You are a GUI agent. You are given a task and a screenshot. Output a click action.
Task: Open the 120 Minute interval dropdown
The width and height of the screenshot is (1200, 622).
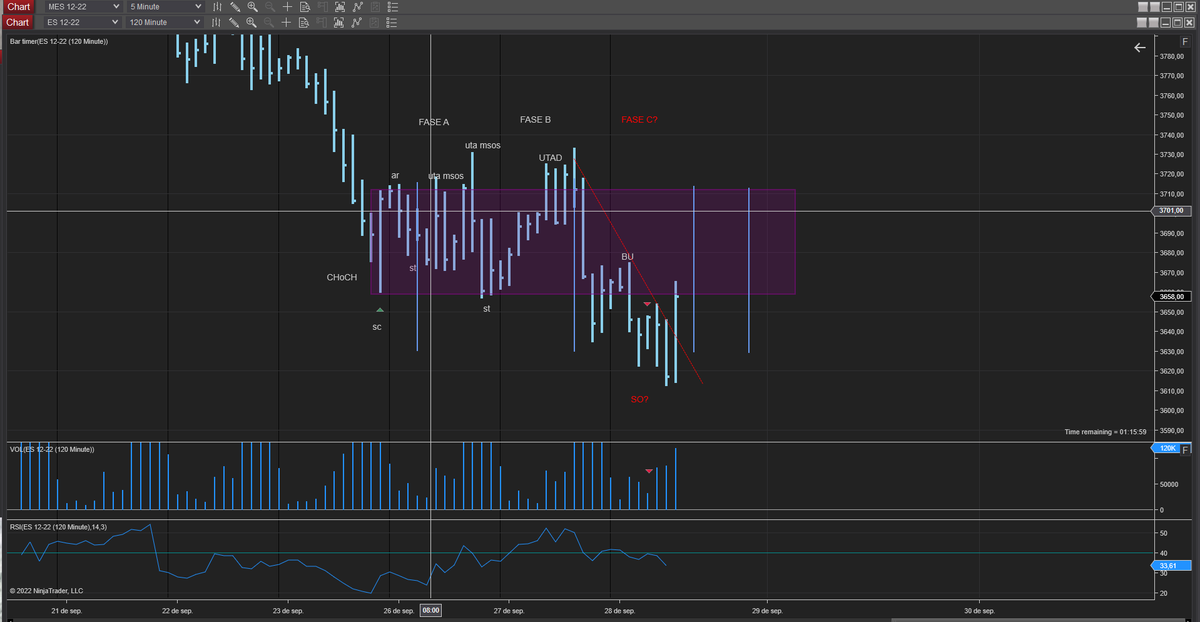[x=165, y=22]
